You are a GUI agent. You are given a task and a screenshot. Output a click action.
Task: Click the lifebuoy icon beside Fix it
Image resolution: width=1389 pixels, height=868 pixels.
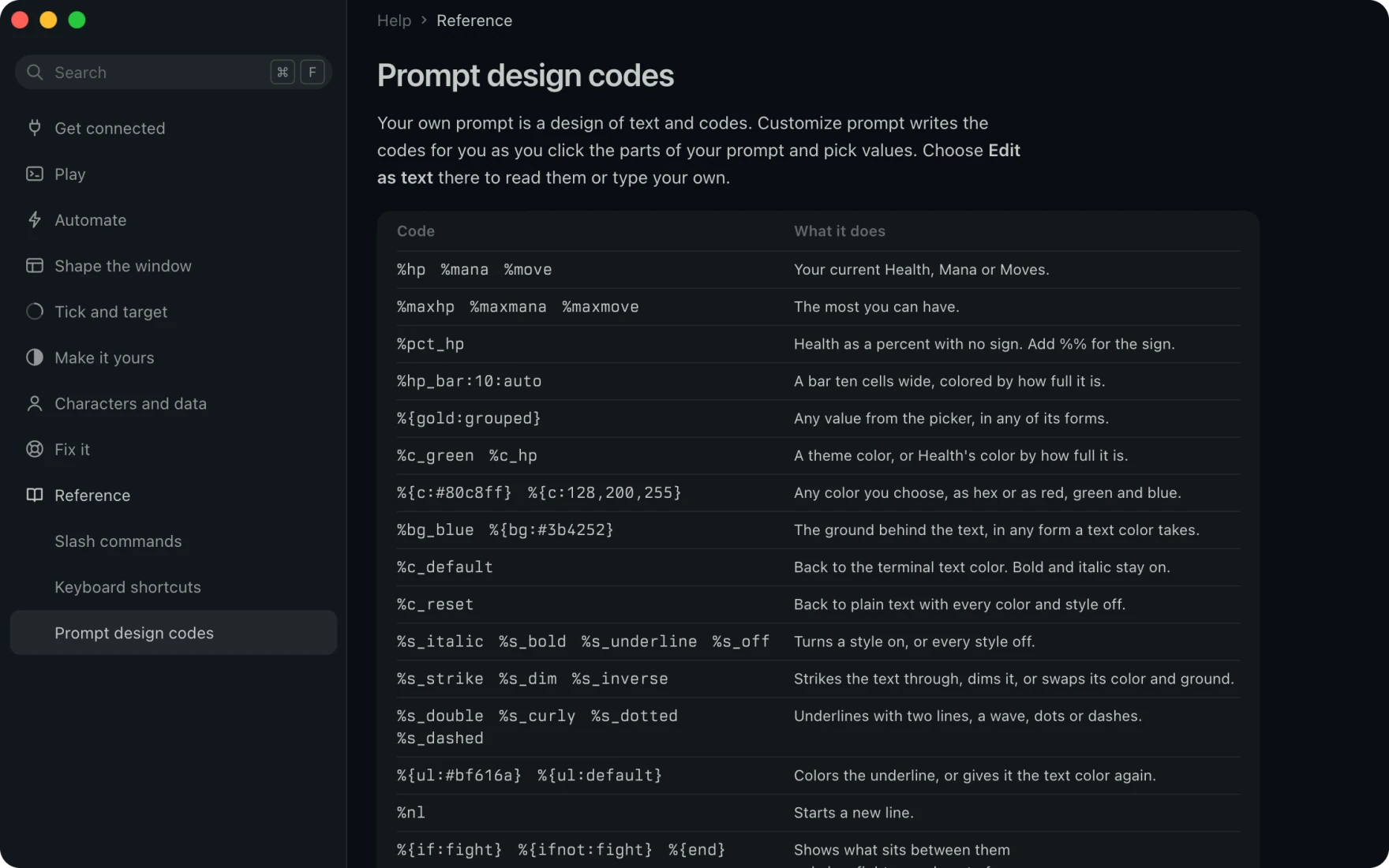tap(35, 449)
